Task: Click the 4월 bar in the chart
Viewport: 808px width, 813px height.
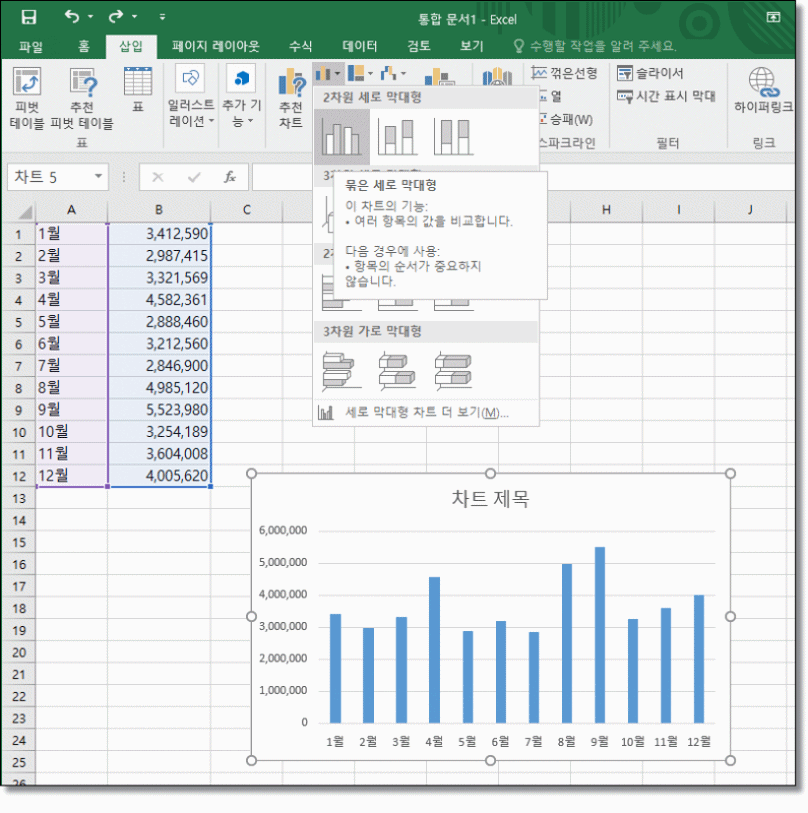Action: tap(434, 650)
